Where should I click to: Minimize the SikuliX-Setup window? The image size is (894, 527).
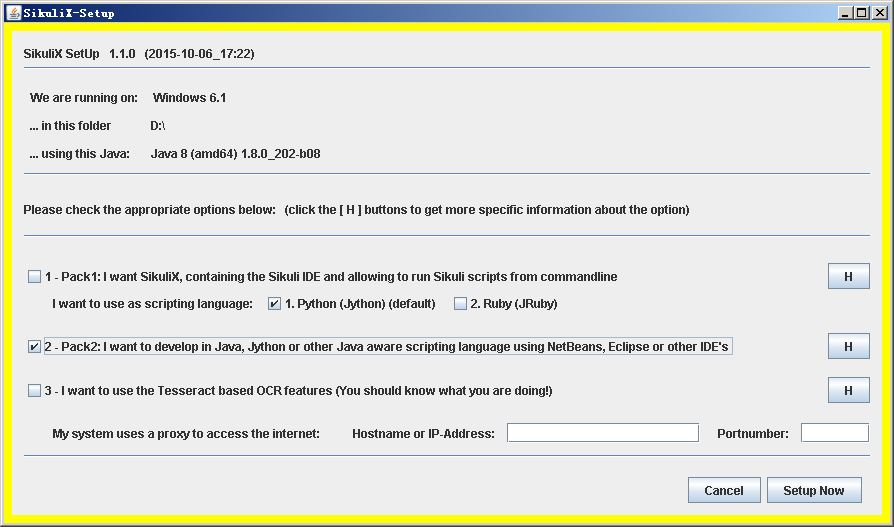pos(846,13)
